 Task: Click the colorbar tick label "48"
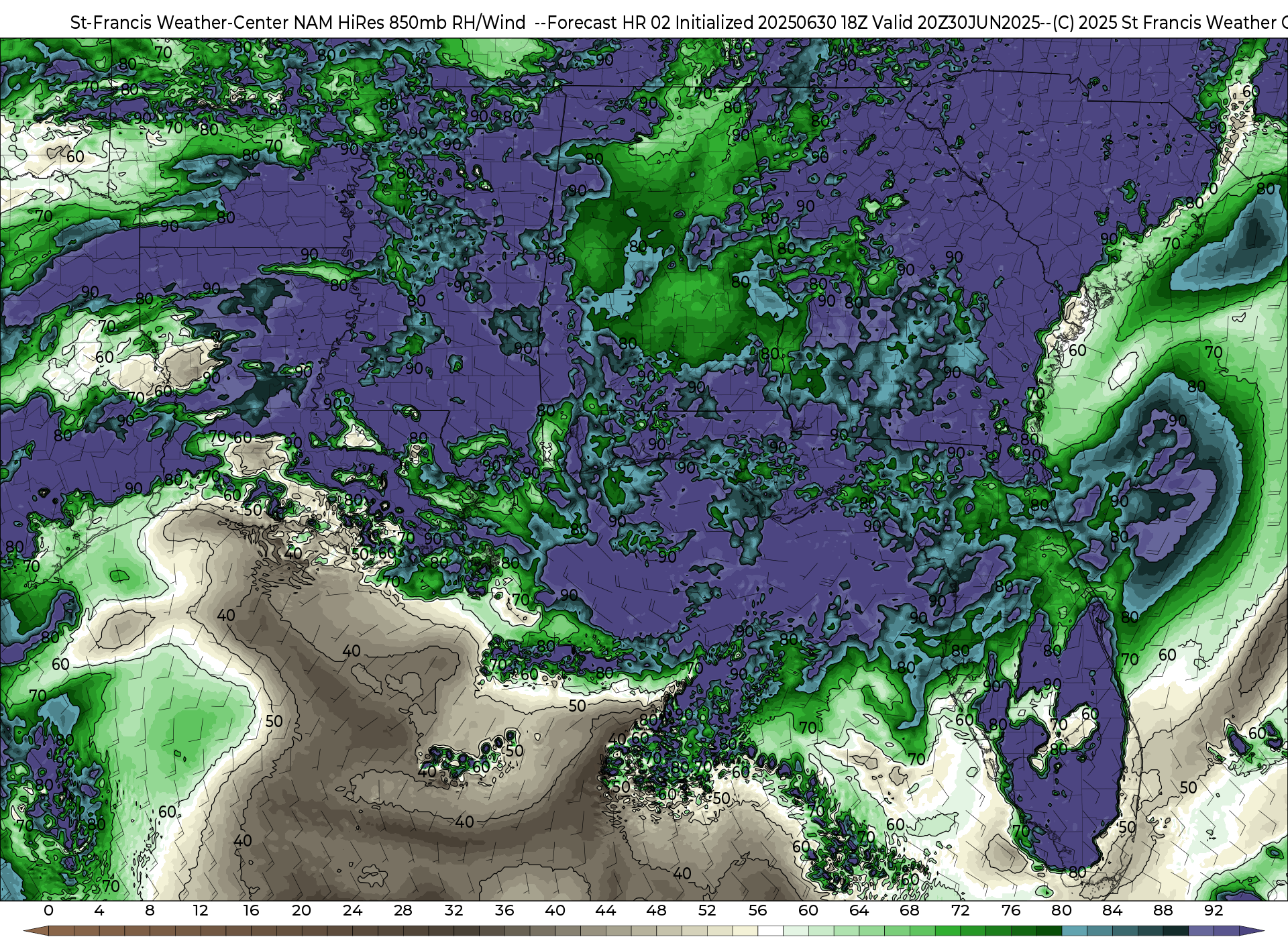pyautogui.click(x=656, y=911)
